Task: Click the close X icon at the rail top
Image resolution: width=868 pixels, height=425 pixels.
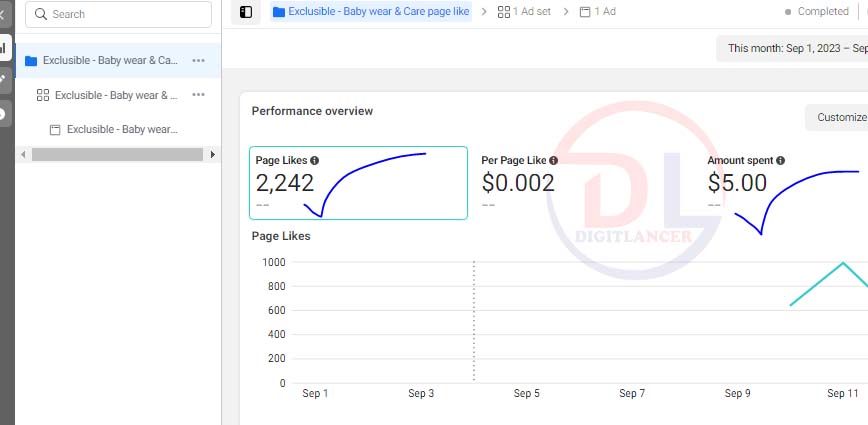Action: point(2,14)
